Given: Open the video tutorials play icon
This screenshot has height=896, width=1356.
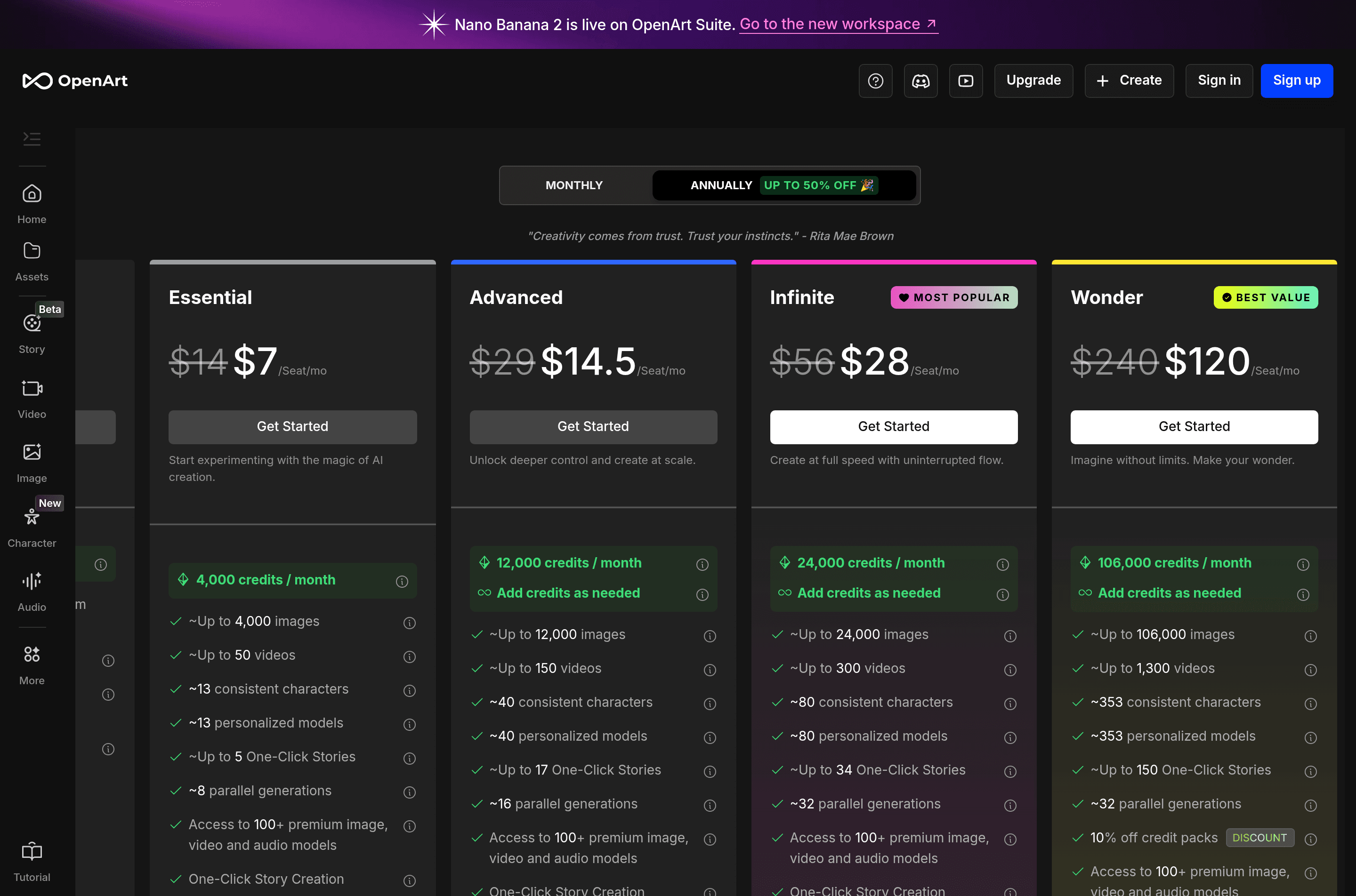Looking at the screenshot, I should (966, 80).
